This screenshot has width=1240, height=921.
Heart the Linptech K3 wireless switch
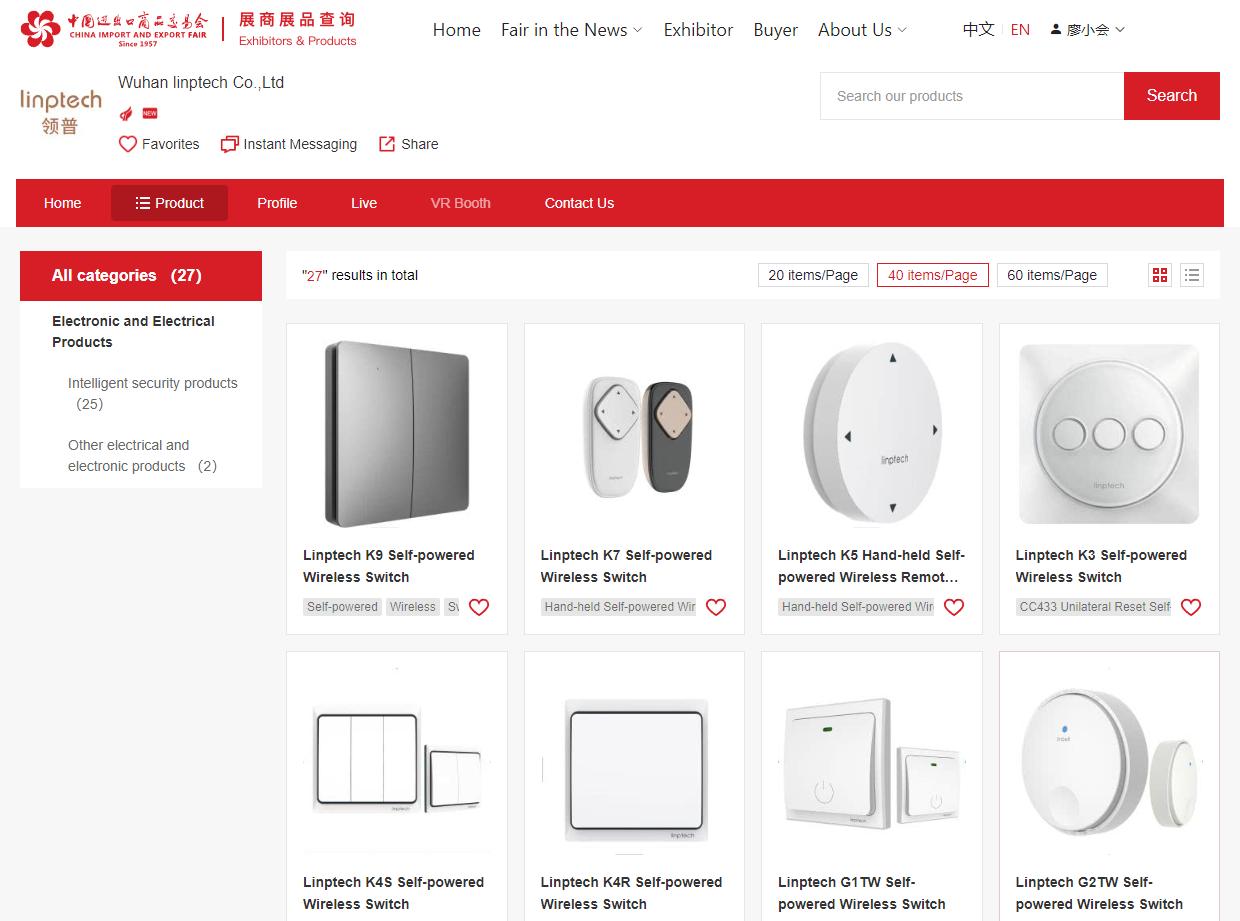click(1191, 607)
